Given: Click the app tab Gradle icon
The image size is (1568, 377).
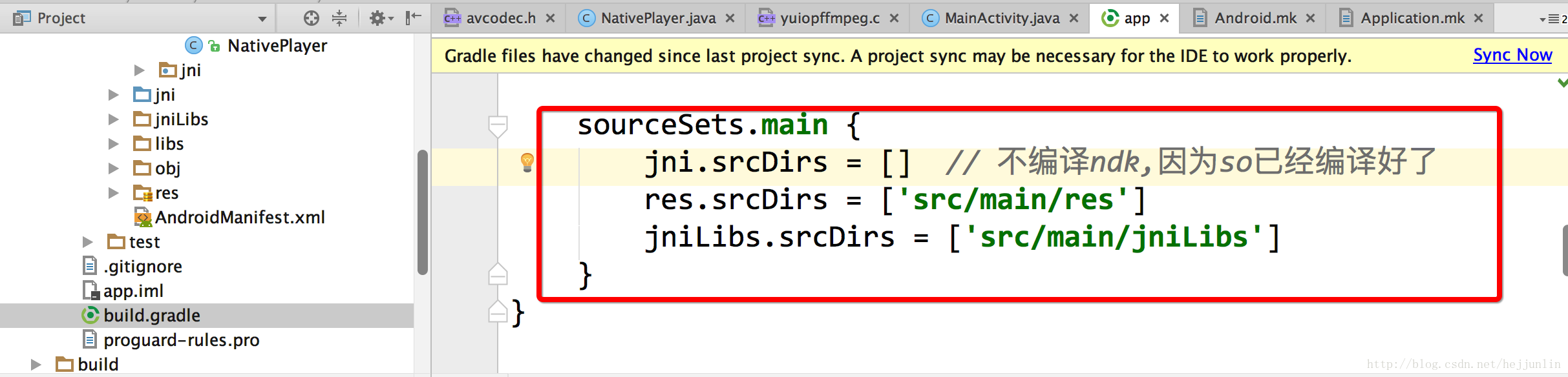Looking at the screenshot, I should coord(1110,18).
